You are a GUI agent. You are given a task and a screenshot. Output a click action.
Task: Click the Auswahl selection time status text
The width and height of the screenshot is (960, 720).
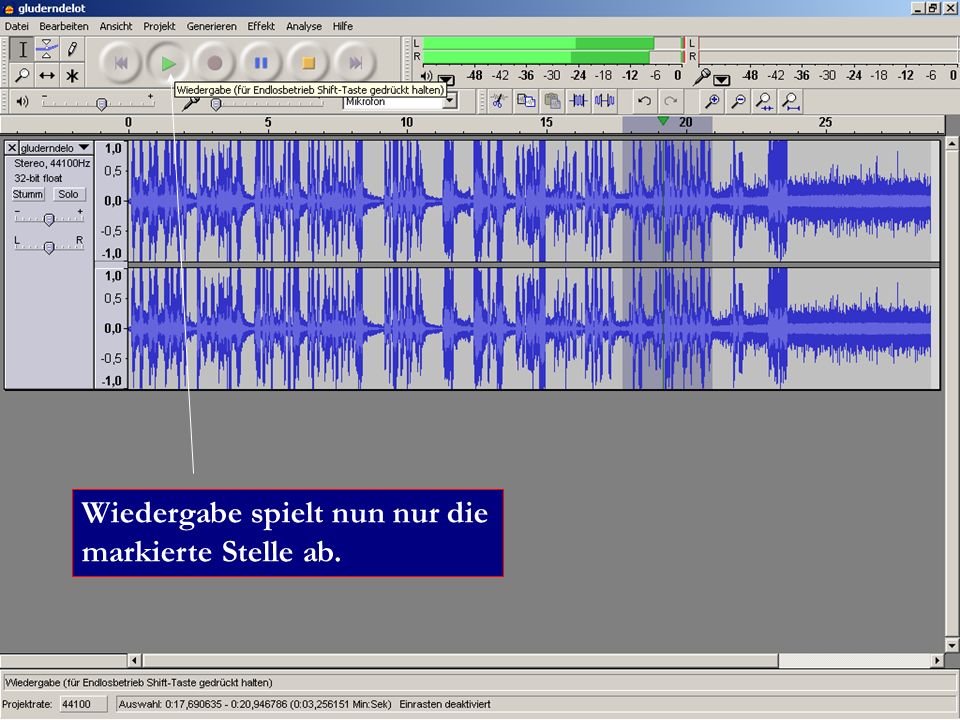pyautogui.click(x=255, y=704)
